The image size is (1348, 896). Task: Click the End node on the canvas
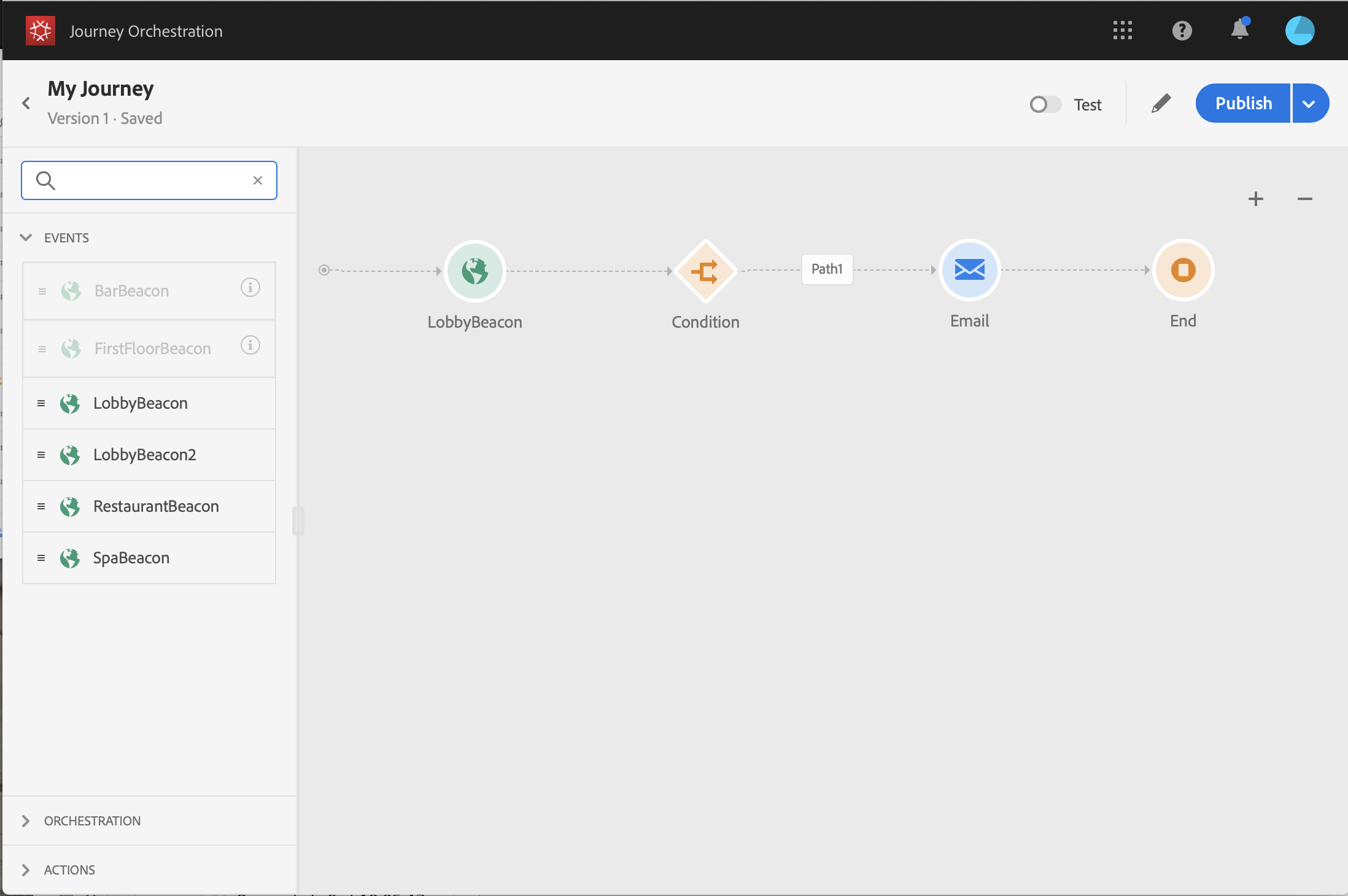pyautogui.click(x=1182, y=269)
